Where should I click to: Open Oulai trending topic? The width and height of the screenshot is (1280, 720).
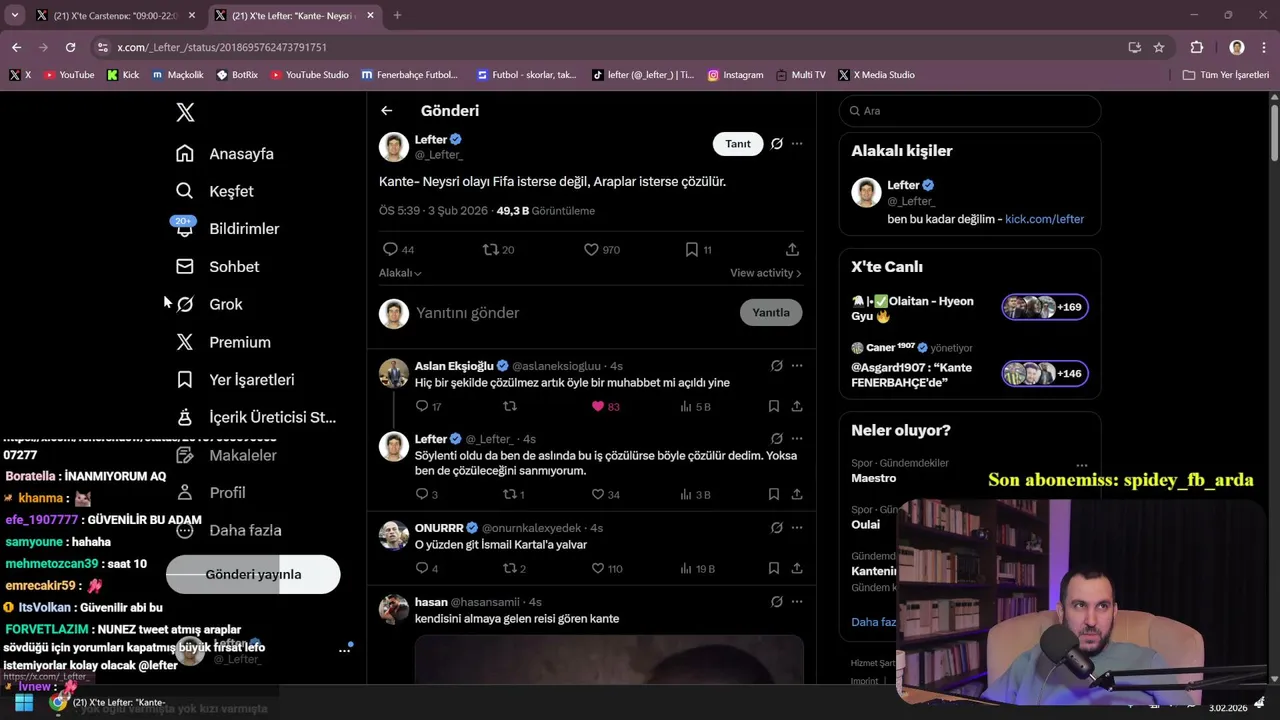coord(866,524)
